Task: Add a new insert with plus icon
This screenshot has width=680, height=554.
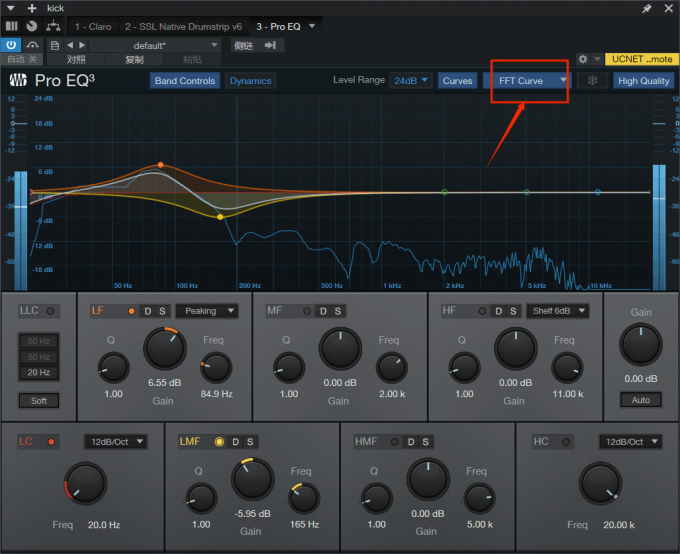Action: tap(32, 8)
